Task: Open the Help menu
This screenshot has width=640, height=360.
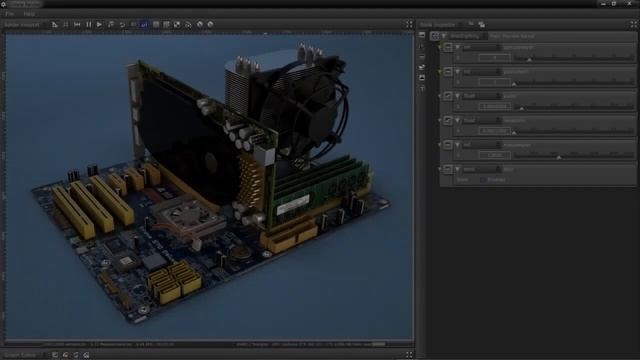Action: point(29,14)
